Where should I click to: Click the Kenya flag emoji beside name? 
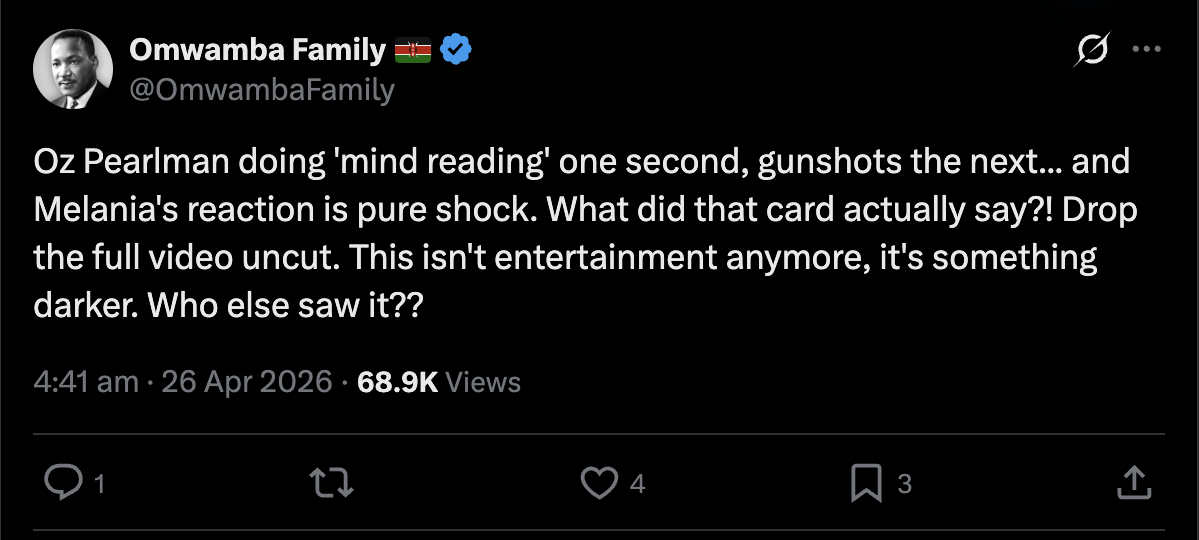[413, 50]
